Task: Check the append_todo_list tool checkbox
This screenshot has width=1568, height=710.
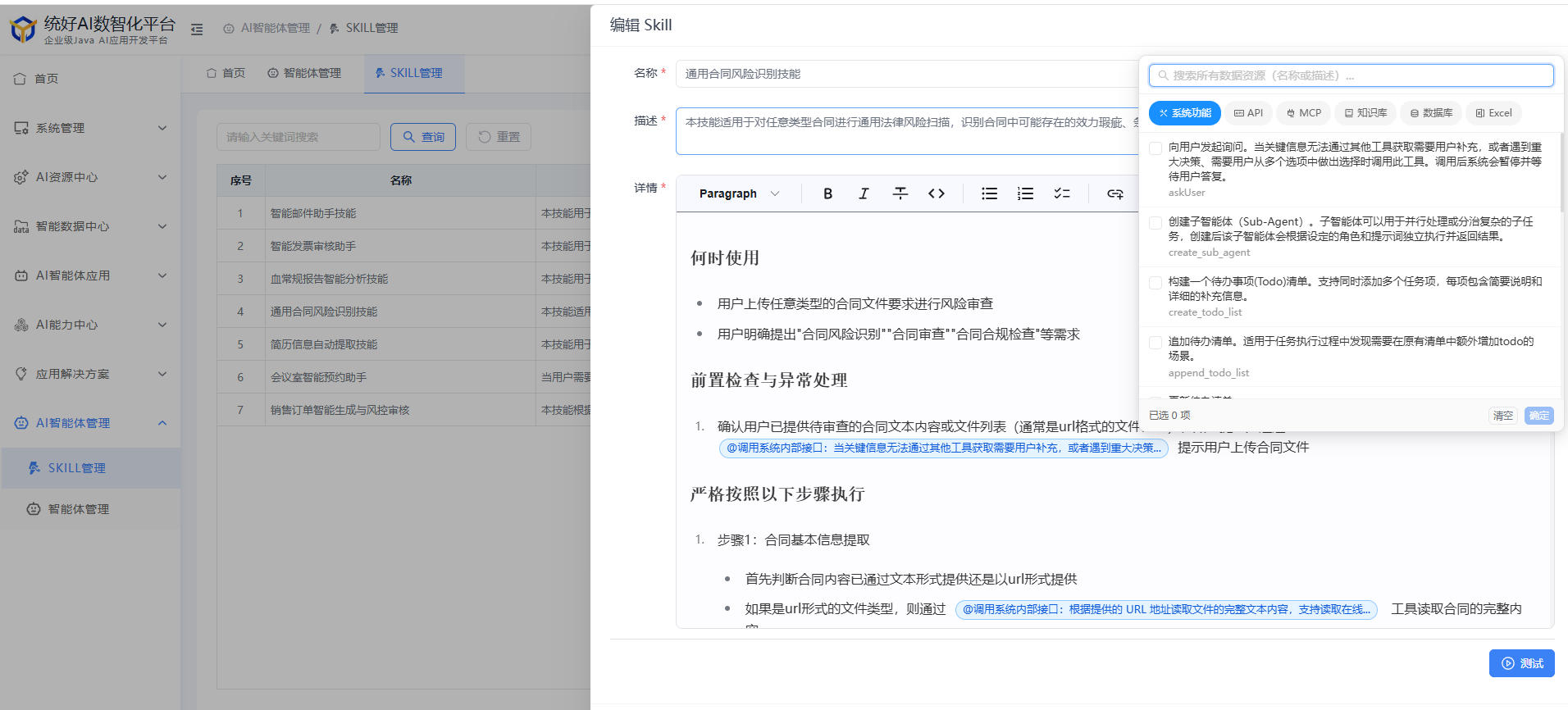Action: [1155, 343]
